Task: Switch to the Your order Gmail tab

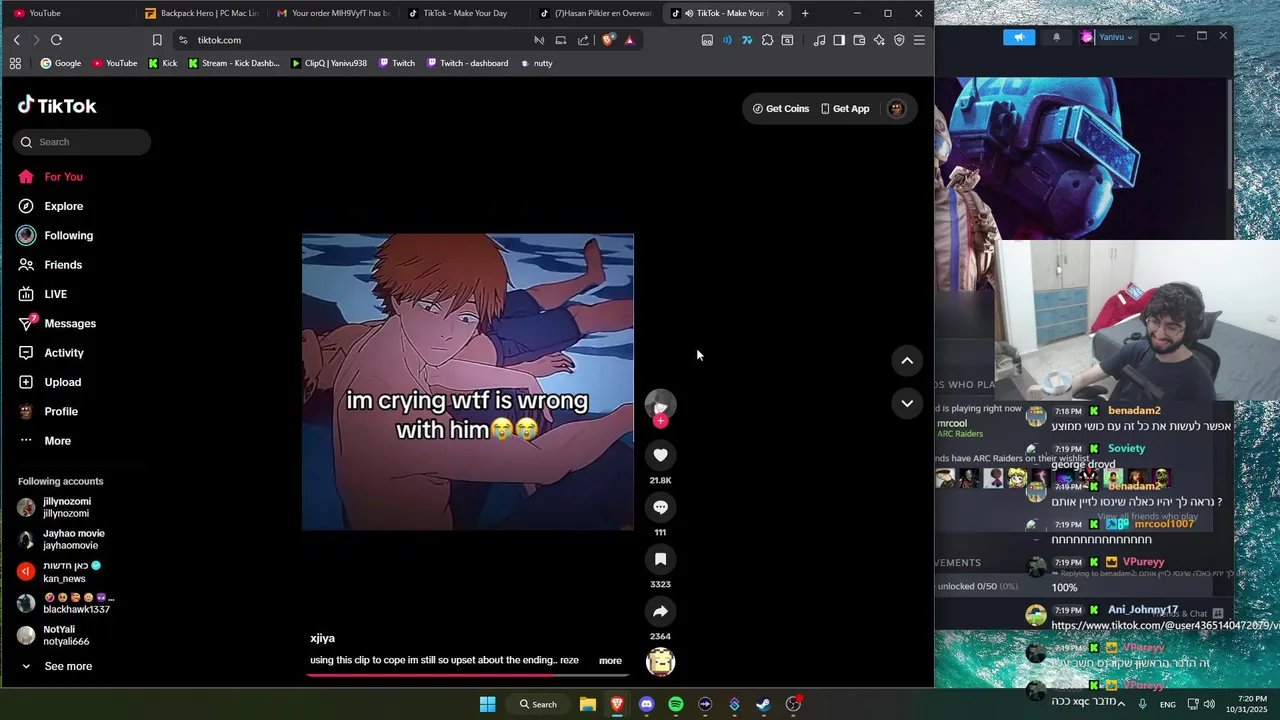Action: pos(333,13)
